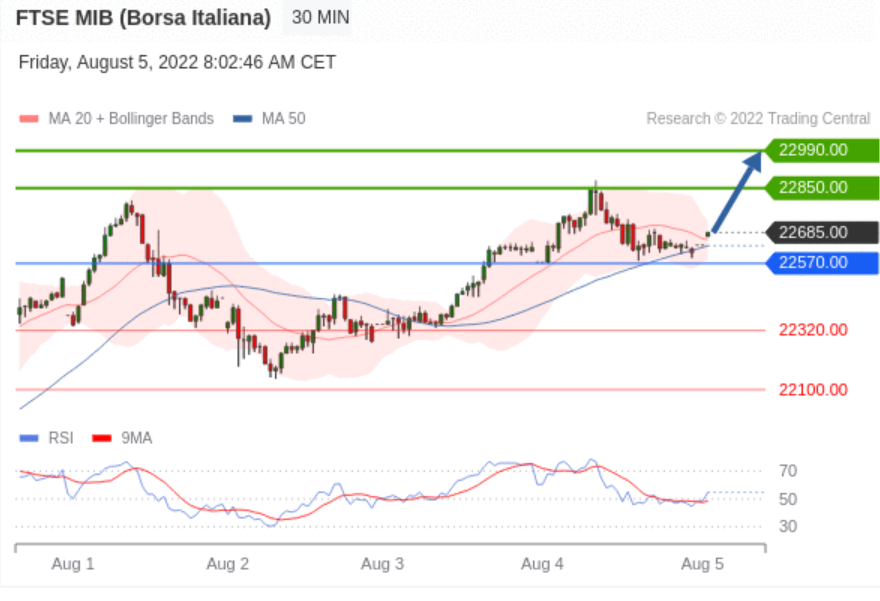Screen dimensions: 880x601
Task: Select the black 22685.00 current price tag
Action: click(822, 232)
